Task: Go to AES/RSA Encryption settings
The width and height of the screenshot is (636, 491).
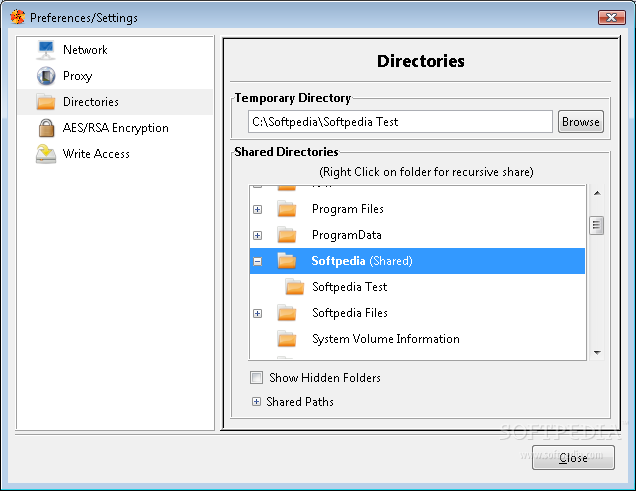Action: 116,128
